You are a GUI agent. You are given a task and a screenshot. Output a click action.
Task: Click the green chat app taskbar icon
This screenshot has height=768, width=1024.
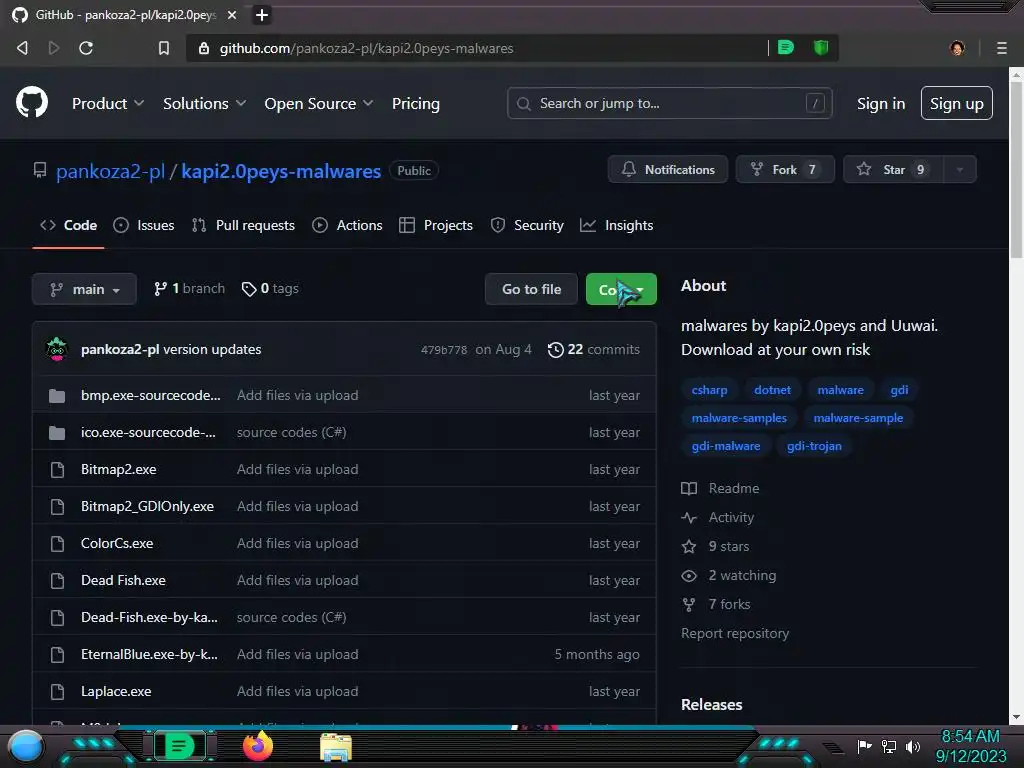(x=178, y=746)
